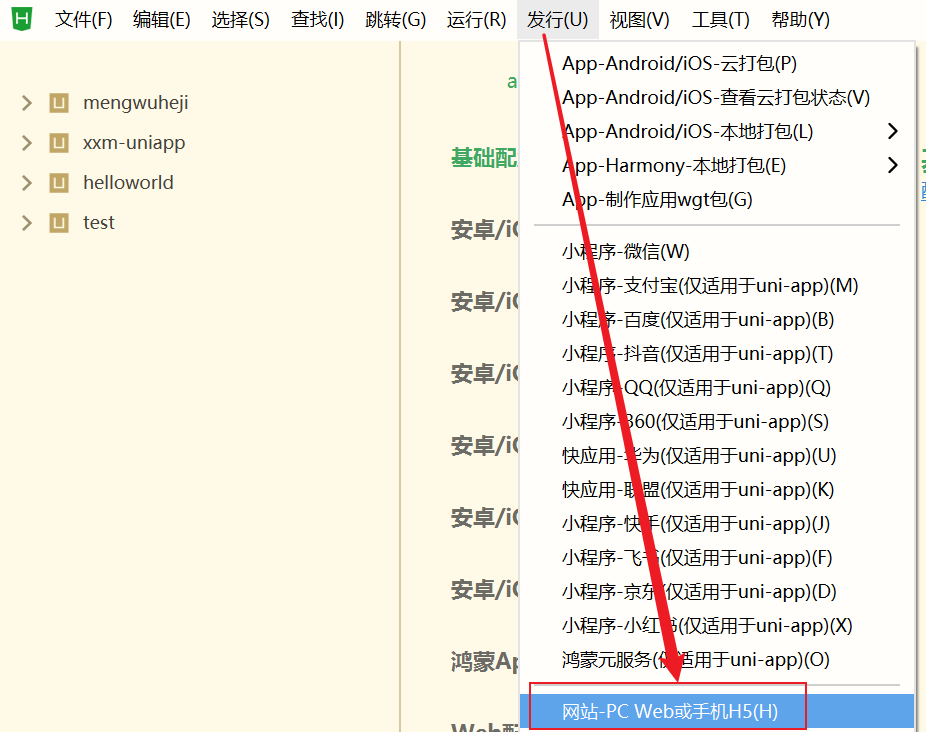Expand the test project
This screenshot has height=732, width=926.
tap(27, 223)
